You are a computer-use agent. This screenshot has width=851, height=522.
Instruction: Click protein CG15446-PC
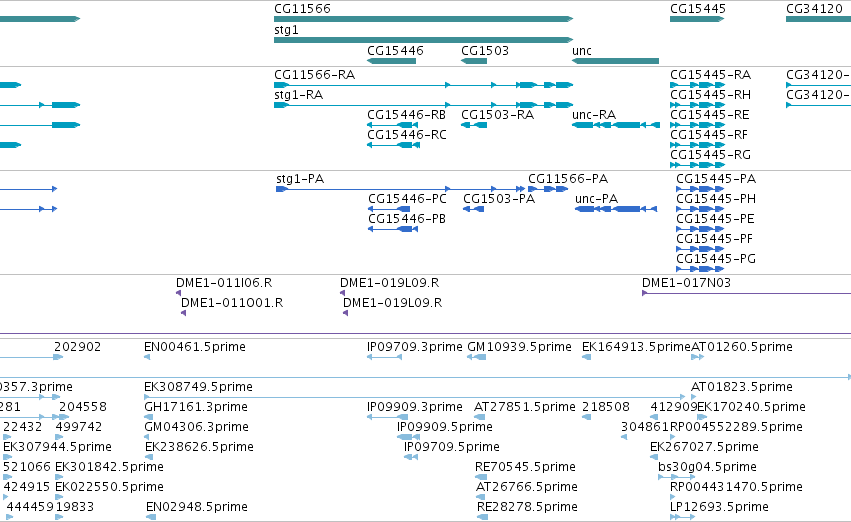[x=407, y=199]
